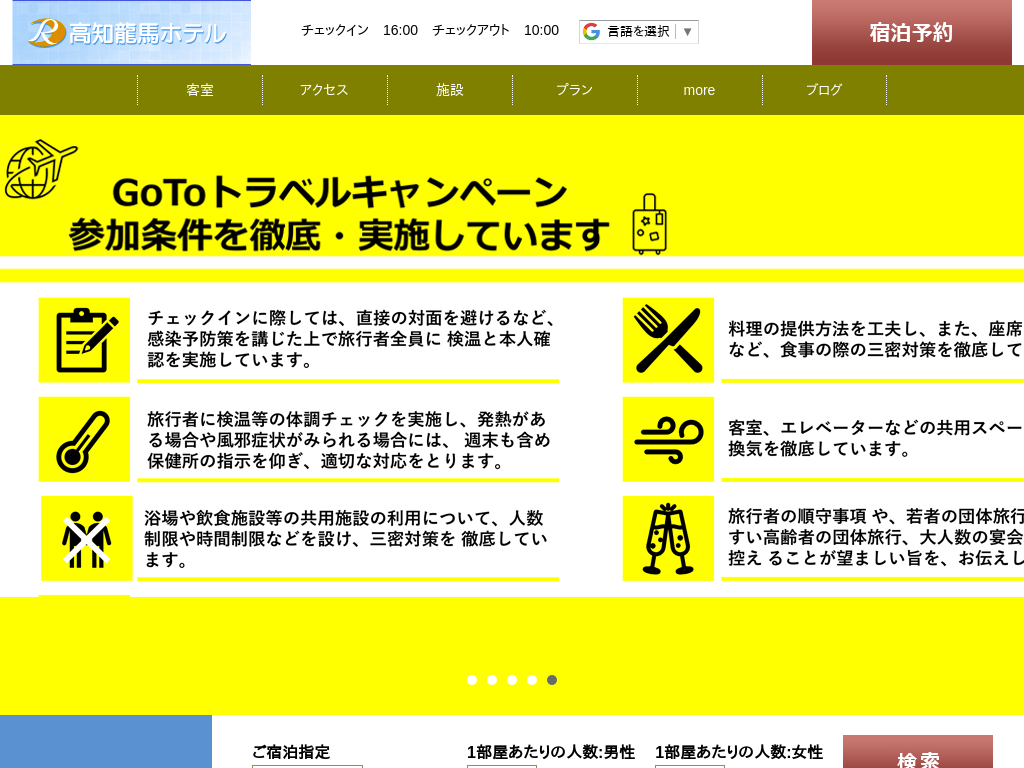
Task: Click the 宿泊予約 reservation button
Action: coord(912,33)
